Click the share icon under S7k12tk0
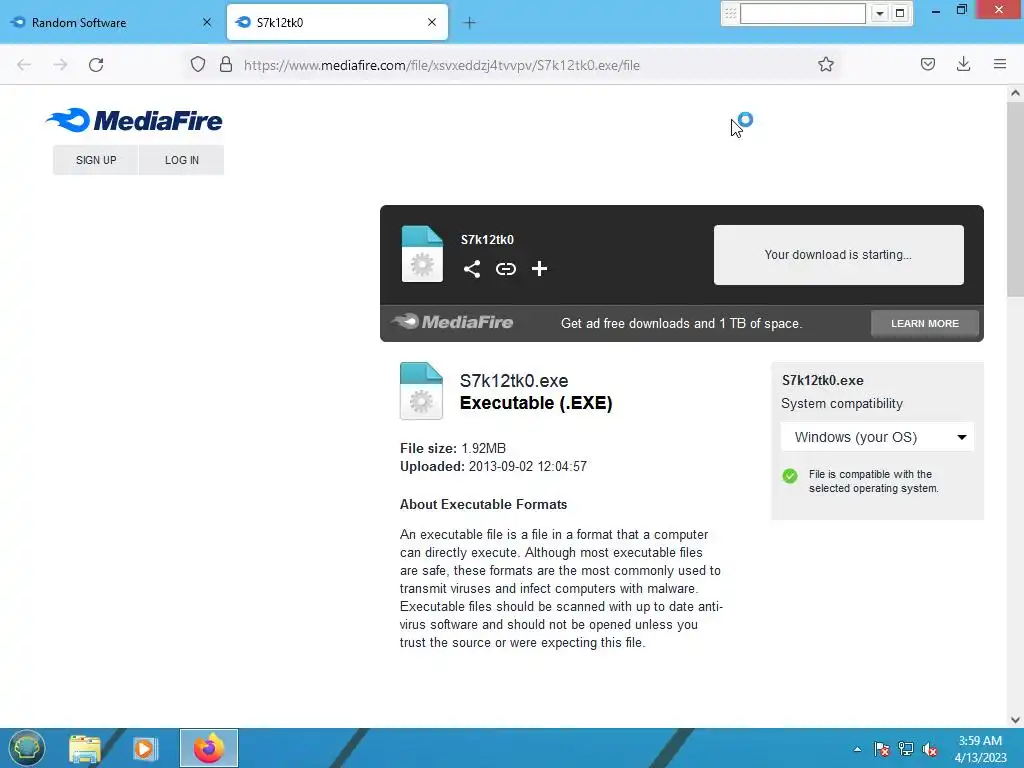 [472, 269]
